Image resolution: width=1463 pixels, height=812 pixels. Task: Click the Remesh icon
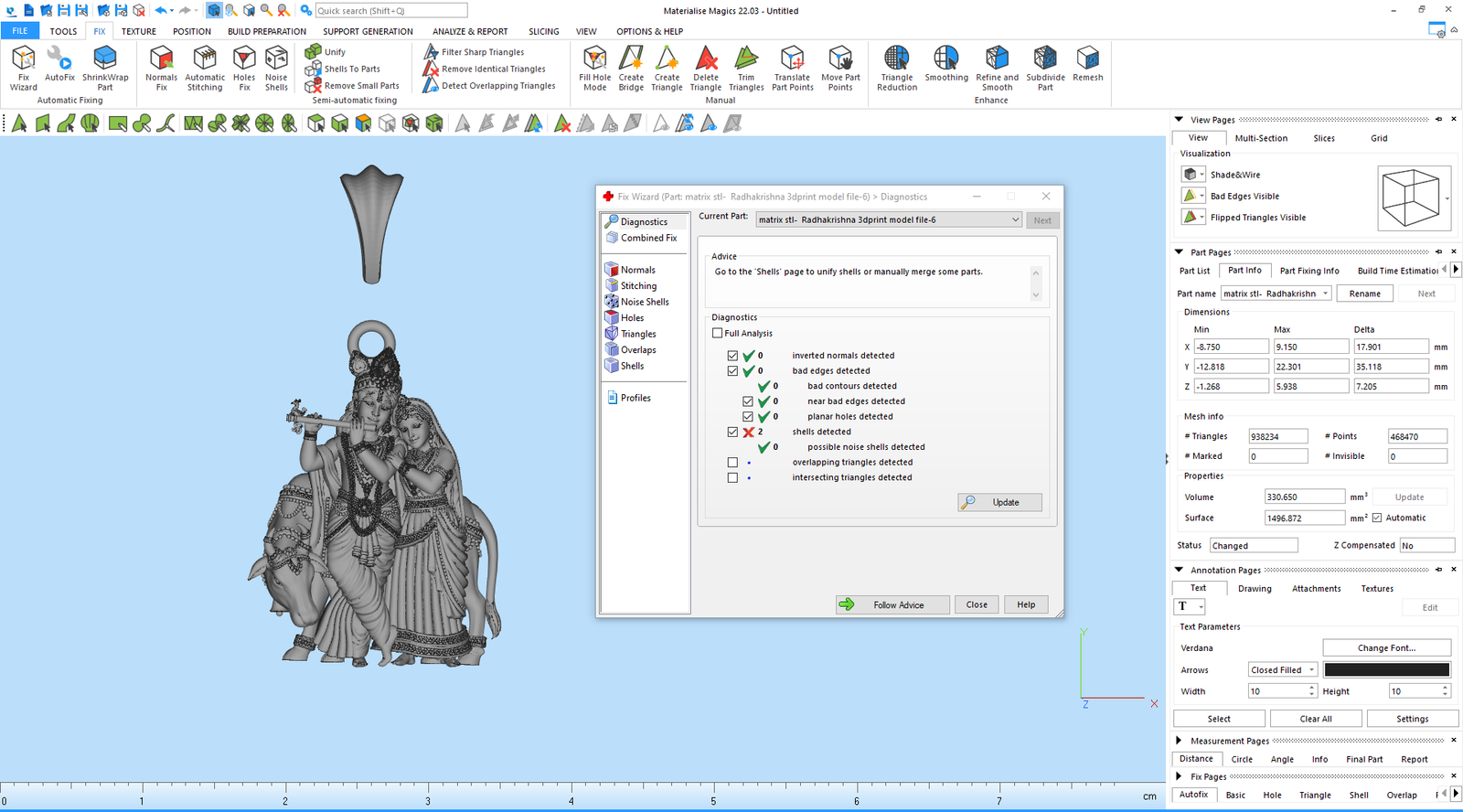click(x=1087, y=64)
